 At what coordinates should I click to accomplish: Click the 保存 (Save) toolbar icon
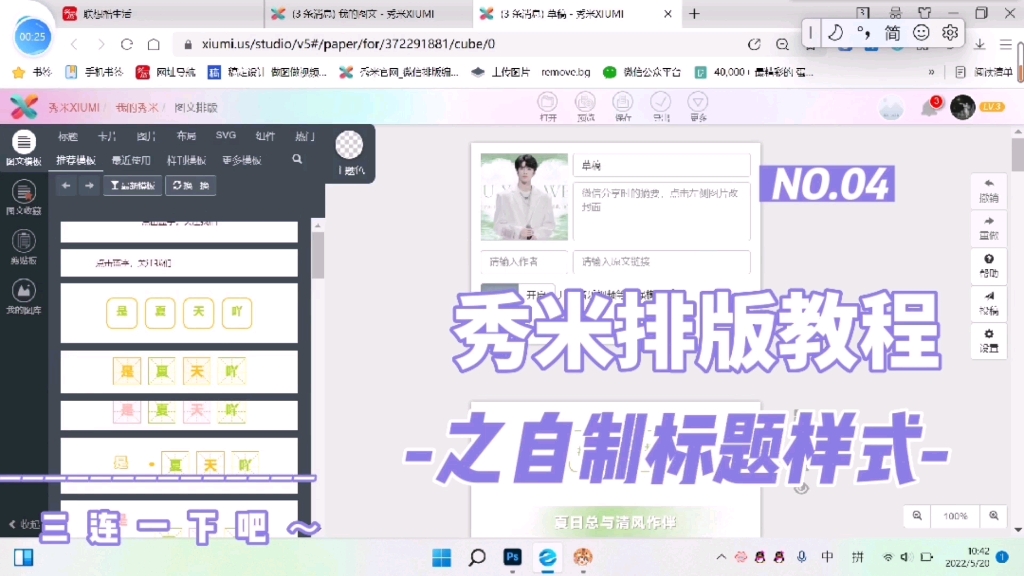point(623,105)
